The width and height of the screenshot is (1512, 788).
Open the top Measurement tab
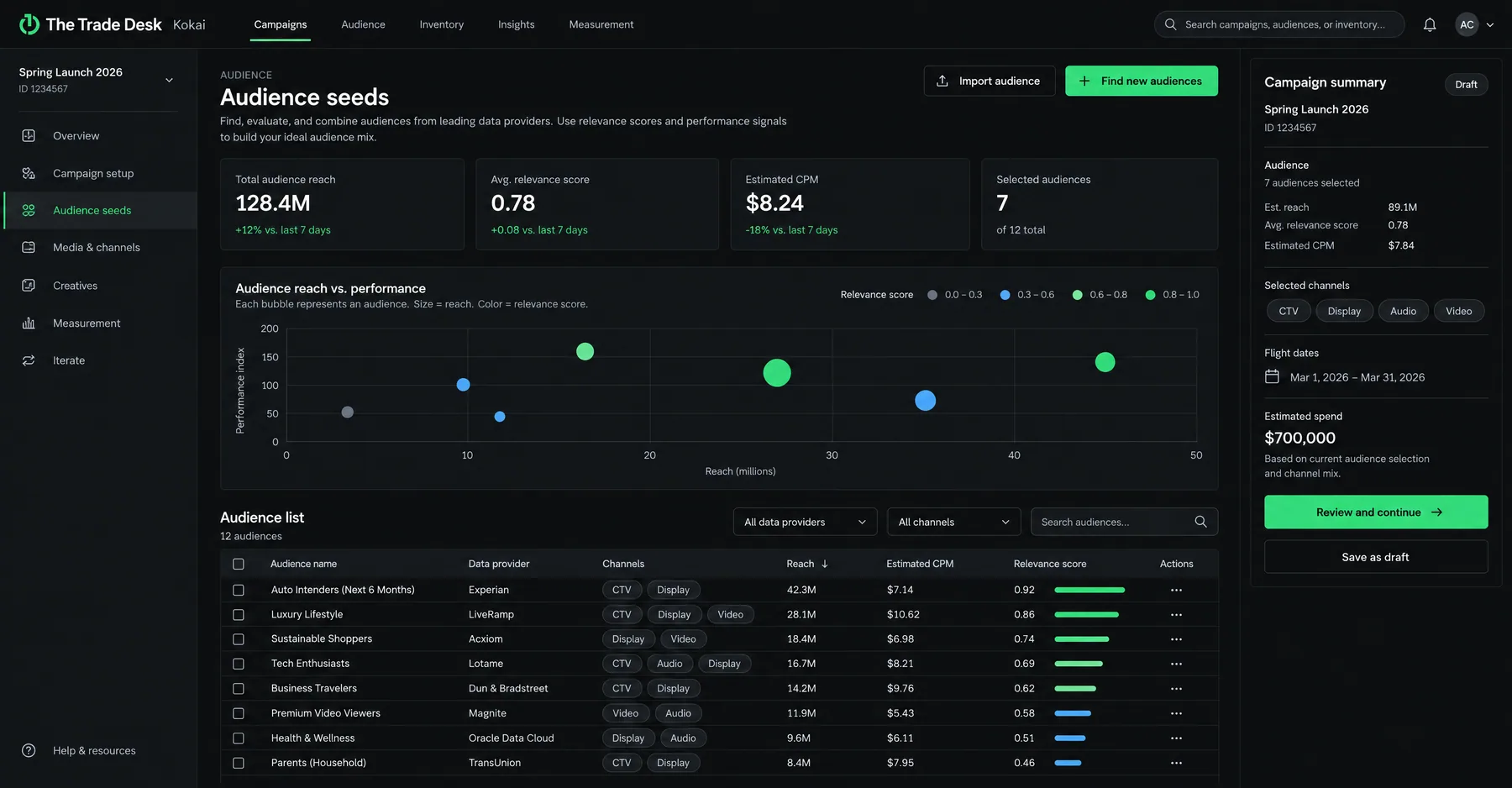pyautogui.click(x=601, y=24)
